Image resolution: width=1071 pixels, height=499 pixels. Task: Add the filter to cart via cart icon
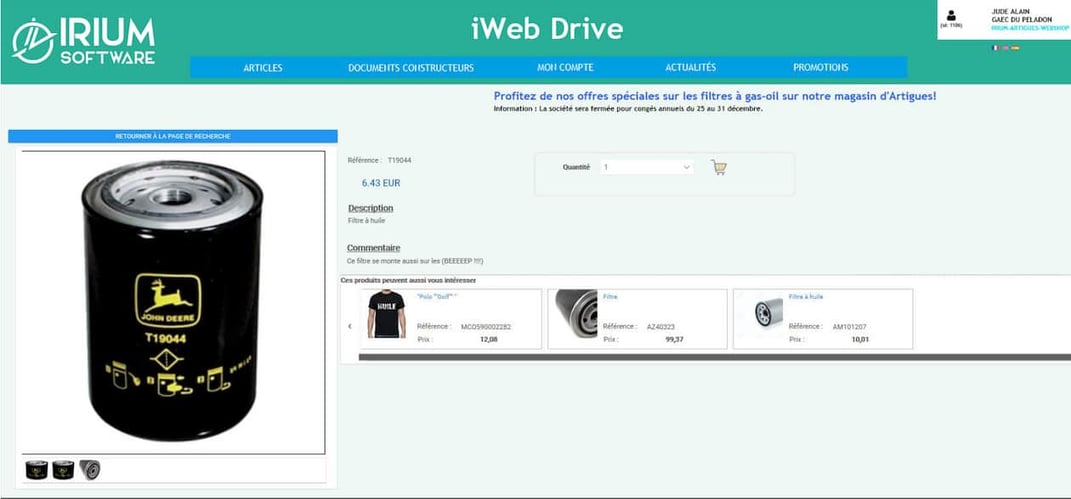click(x=719, y=167)
